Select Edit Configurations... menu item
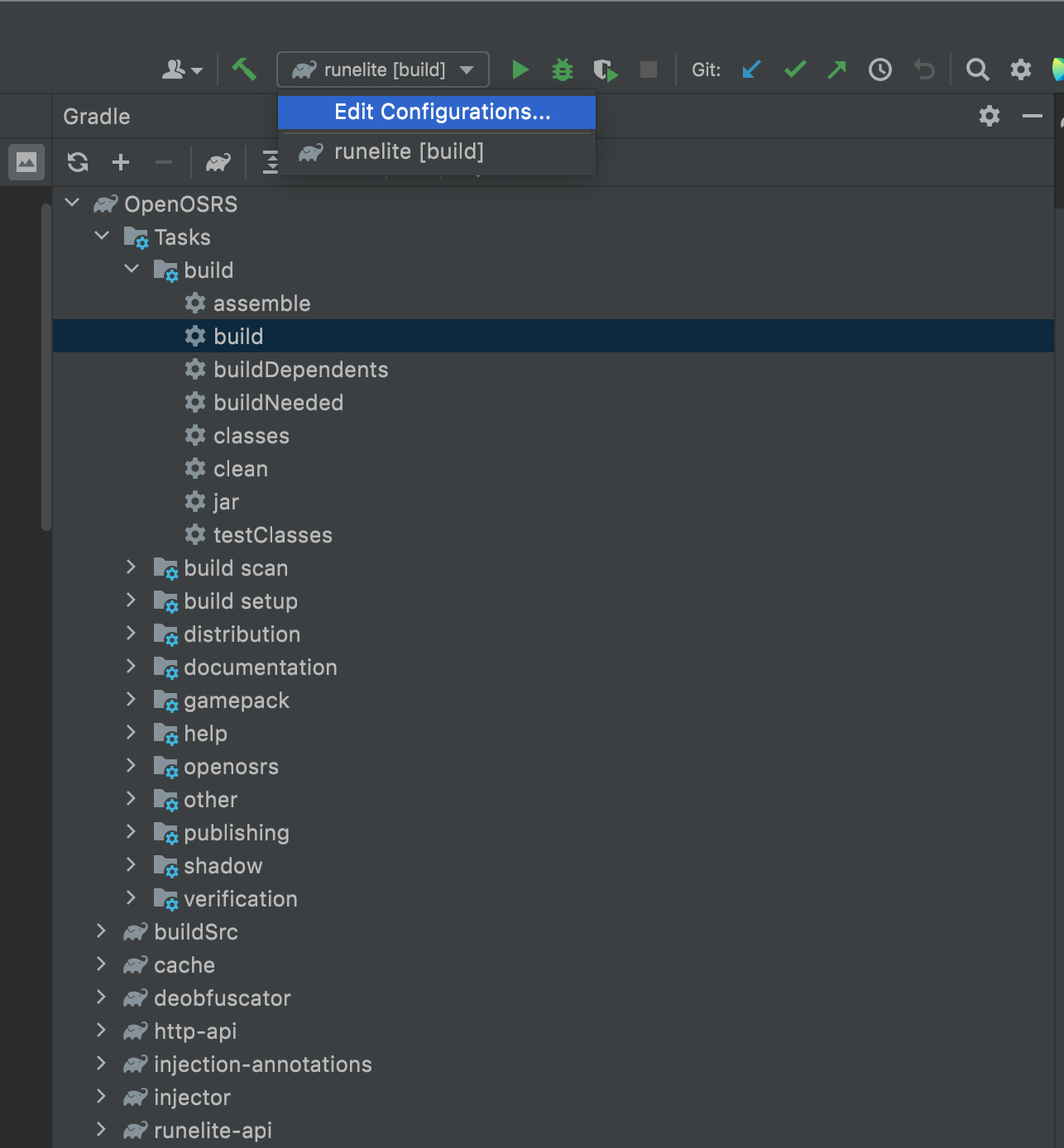The width and height of the screenshot is (1064, 1148). [441, 112]
